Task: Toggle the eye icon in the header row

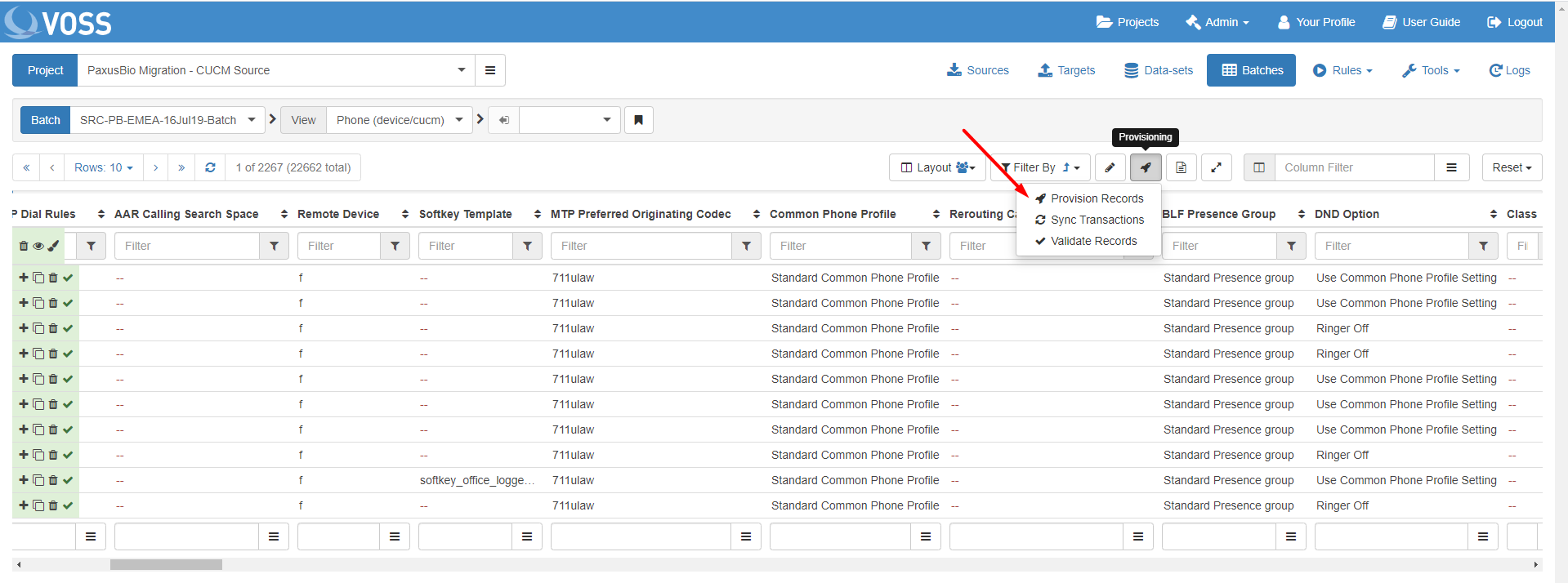Action: (x=38, y=246)
